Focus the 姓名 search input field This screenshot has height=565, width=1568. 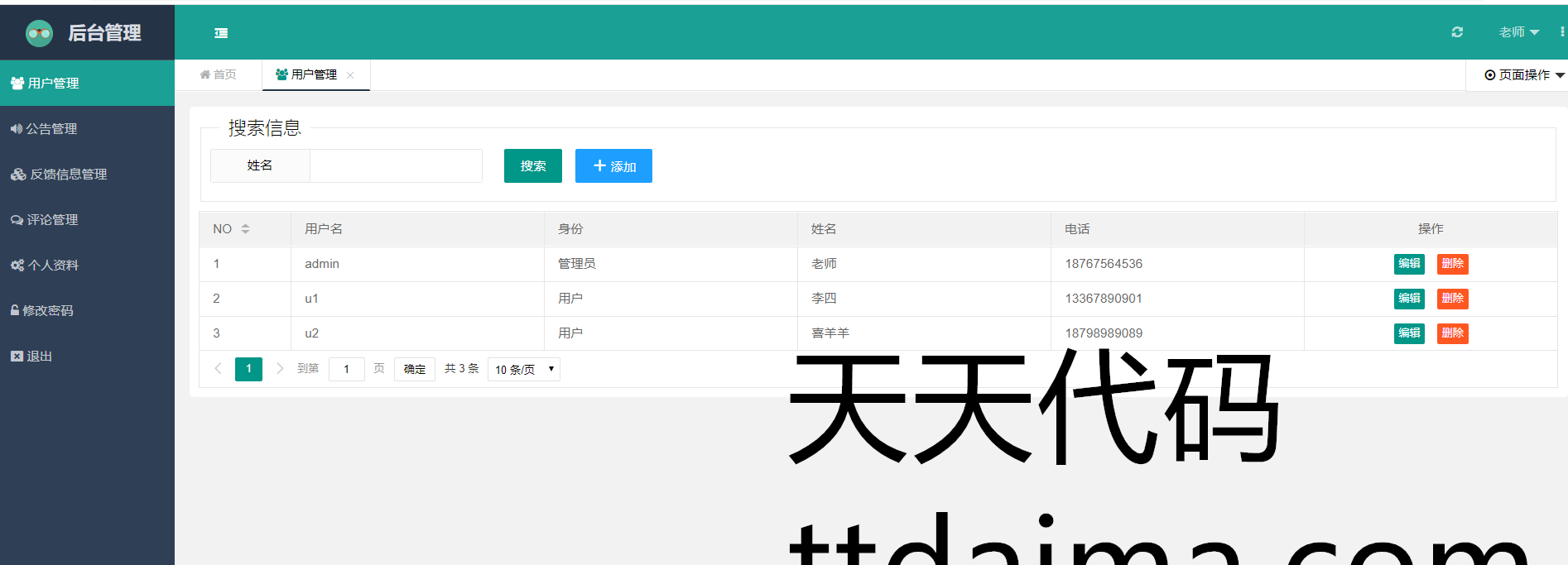point(396,166)
